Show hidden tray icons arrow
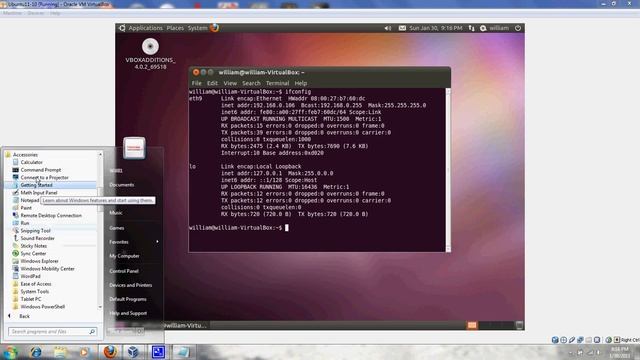Viewport: 640px width, 360px height. (571, 352)
